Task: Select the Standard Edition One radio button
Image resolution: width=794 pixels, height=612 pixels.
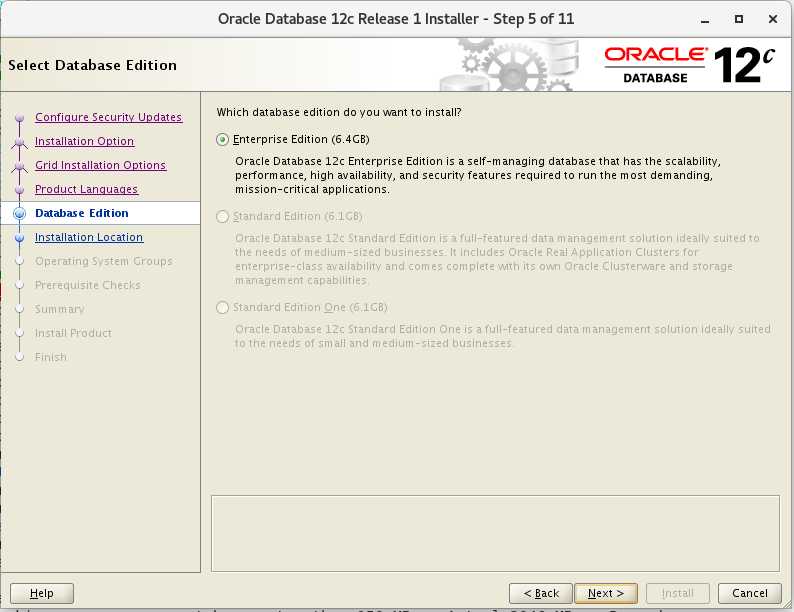Action: [222, 308]
